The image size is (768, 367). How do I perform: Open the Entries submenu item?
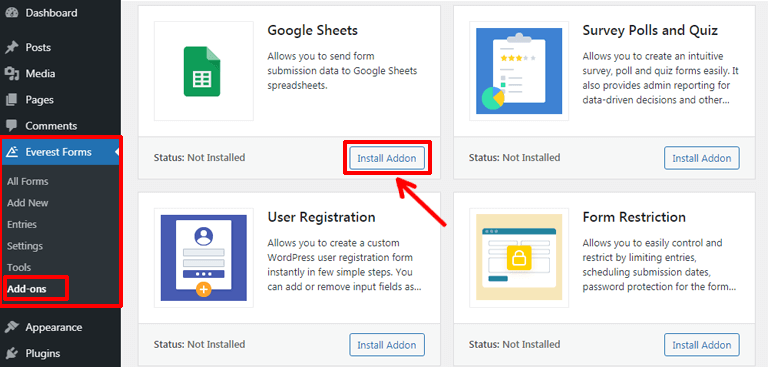tap(22, 224)
